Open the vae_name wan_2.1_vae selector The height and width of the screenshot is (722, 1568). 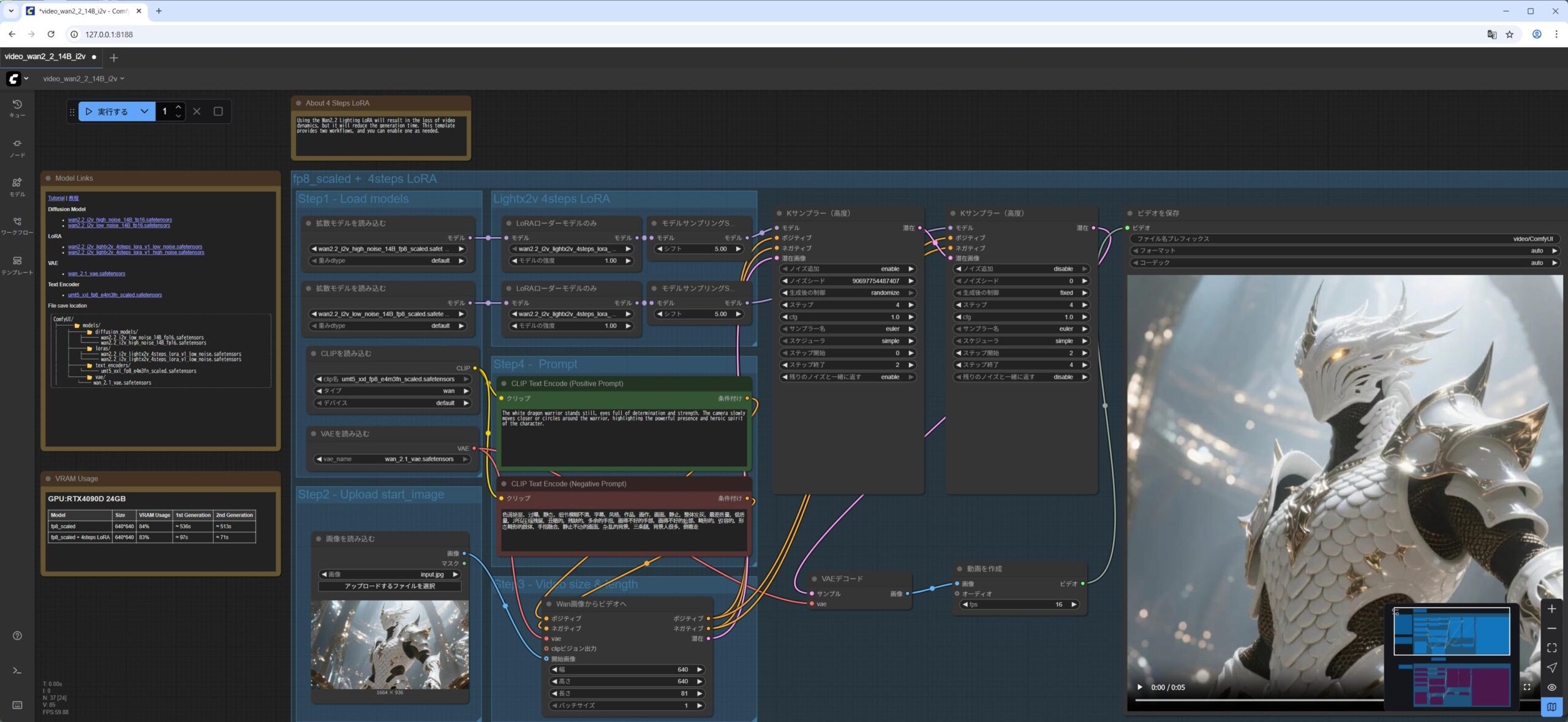click(x=392, y=459)
